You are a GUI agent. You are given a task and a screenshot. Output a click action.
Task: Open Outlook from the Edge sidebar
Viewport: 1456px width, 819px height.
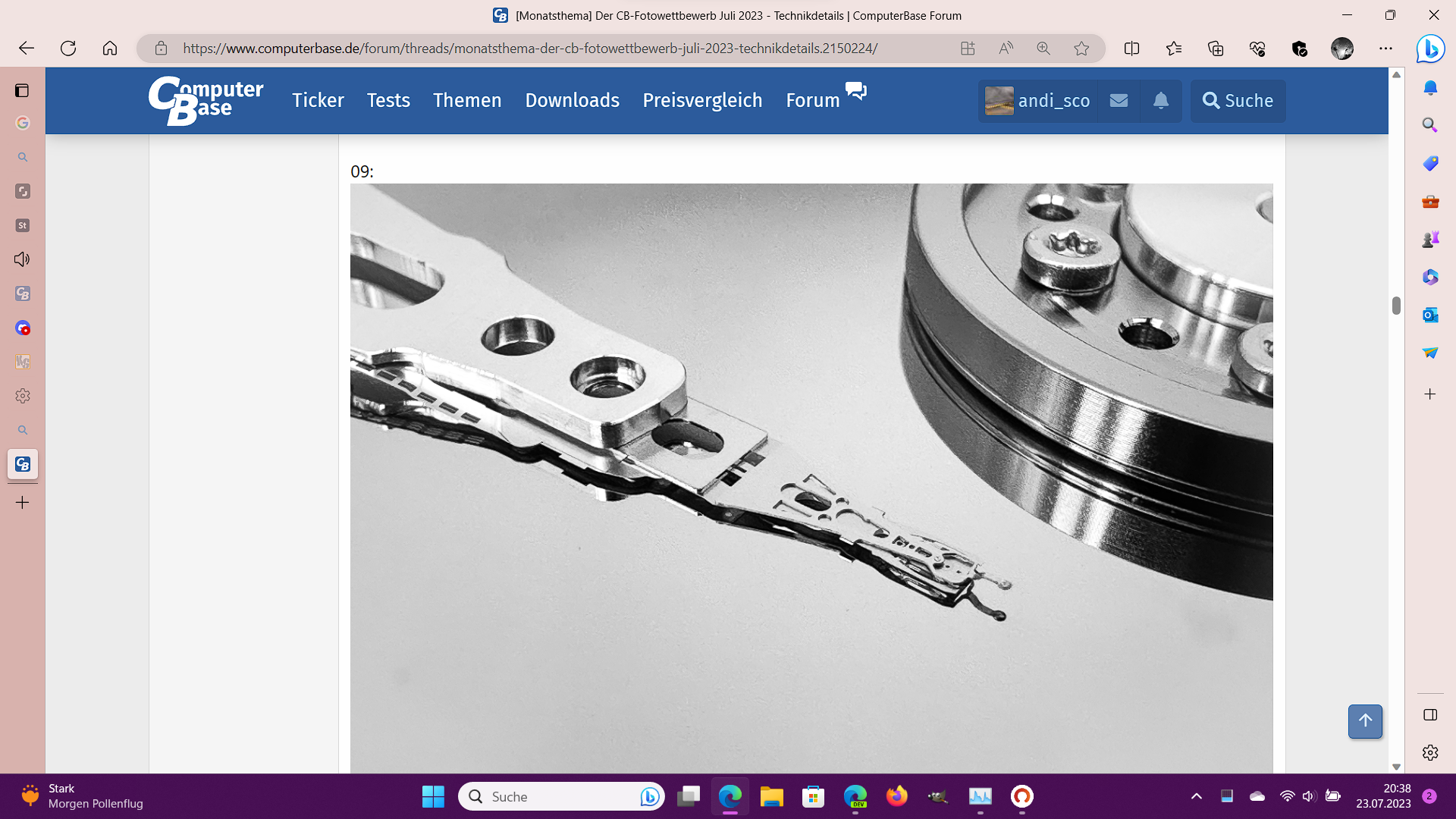pos(1429,315)
